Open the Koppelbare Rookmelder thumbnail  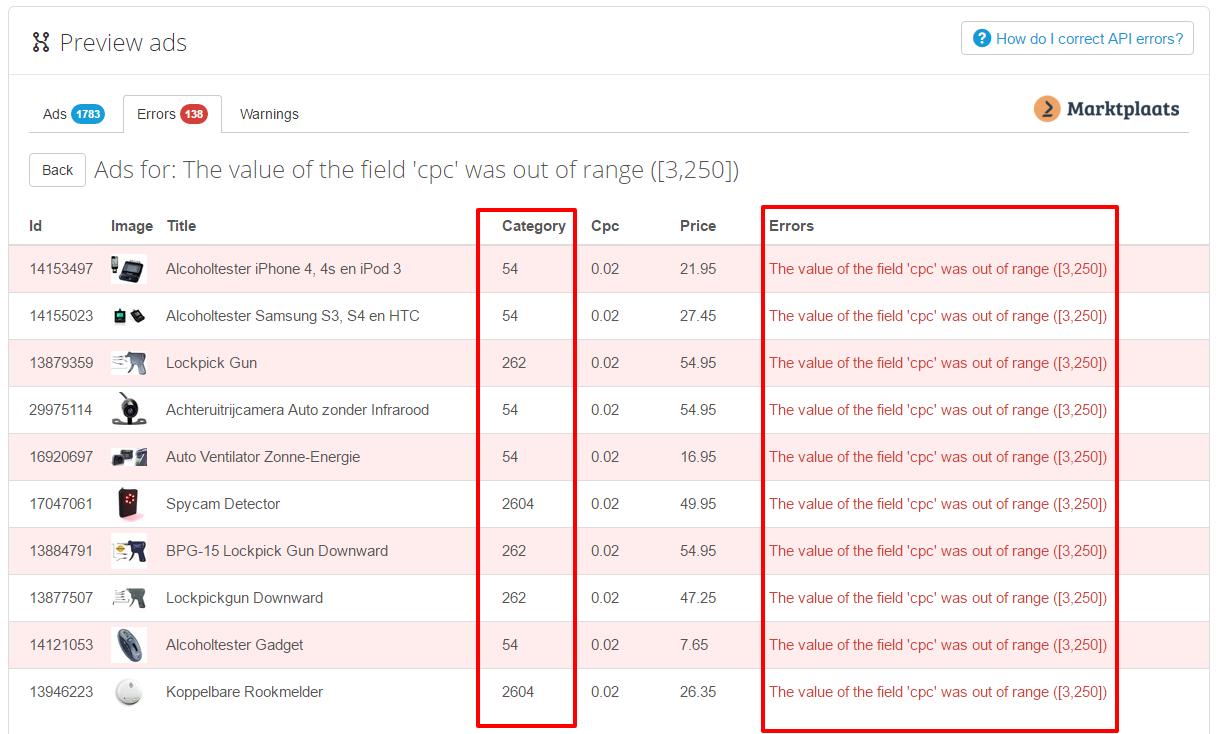point(129,692)
